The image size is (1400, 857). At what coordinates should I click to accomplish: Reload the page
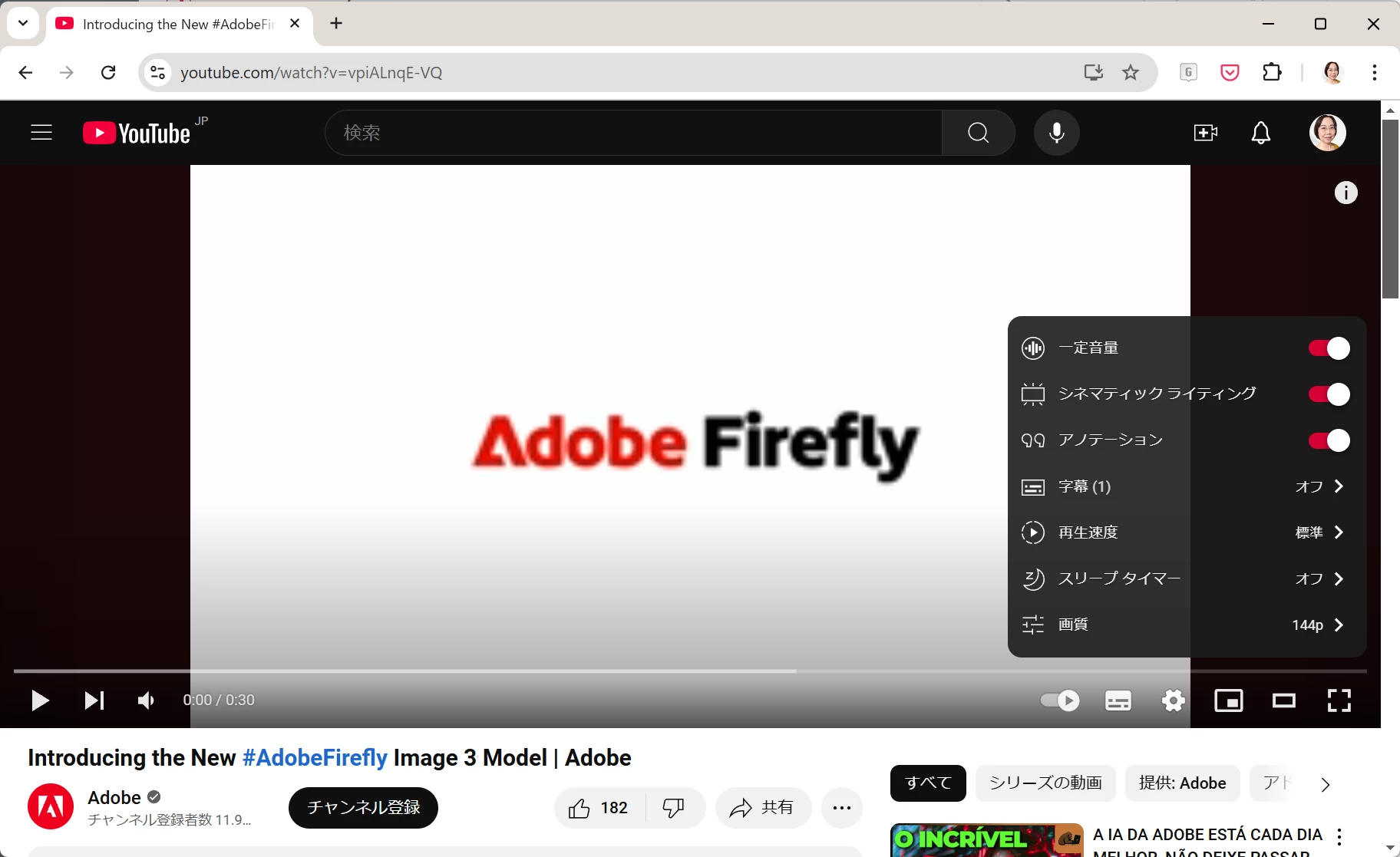(x=108, y=73)
